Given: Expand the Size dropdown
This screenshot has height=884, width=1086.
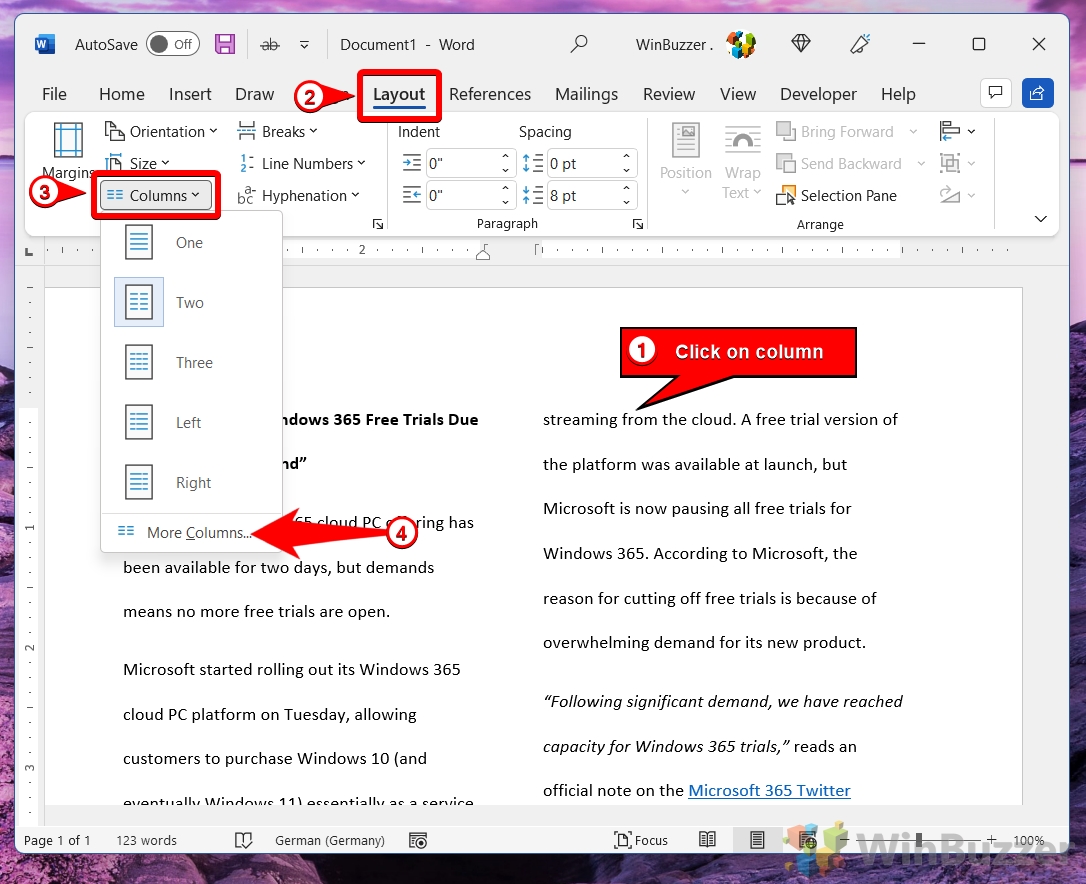Looking at the screenshot, I should coord(137,163).
